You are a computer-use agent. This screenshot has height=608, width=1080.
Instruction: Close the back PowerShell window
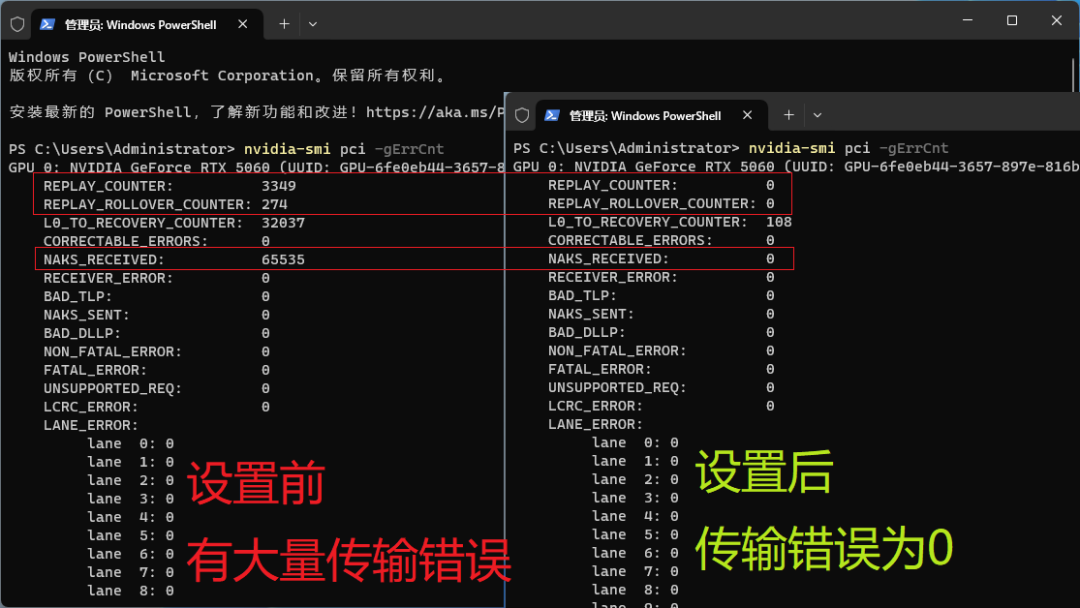point(1057,21)
